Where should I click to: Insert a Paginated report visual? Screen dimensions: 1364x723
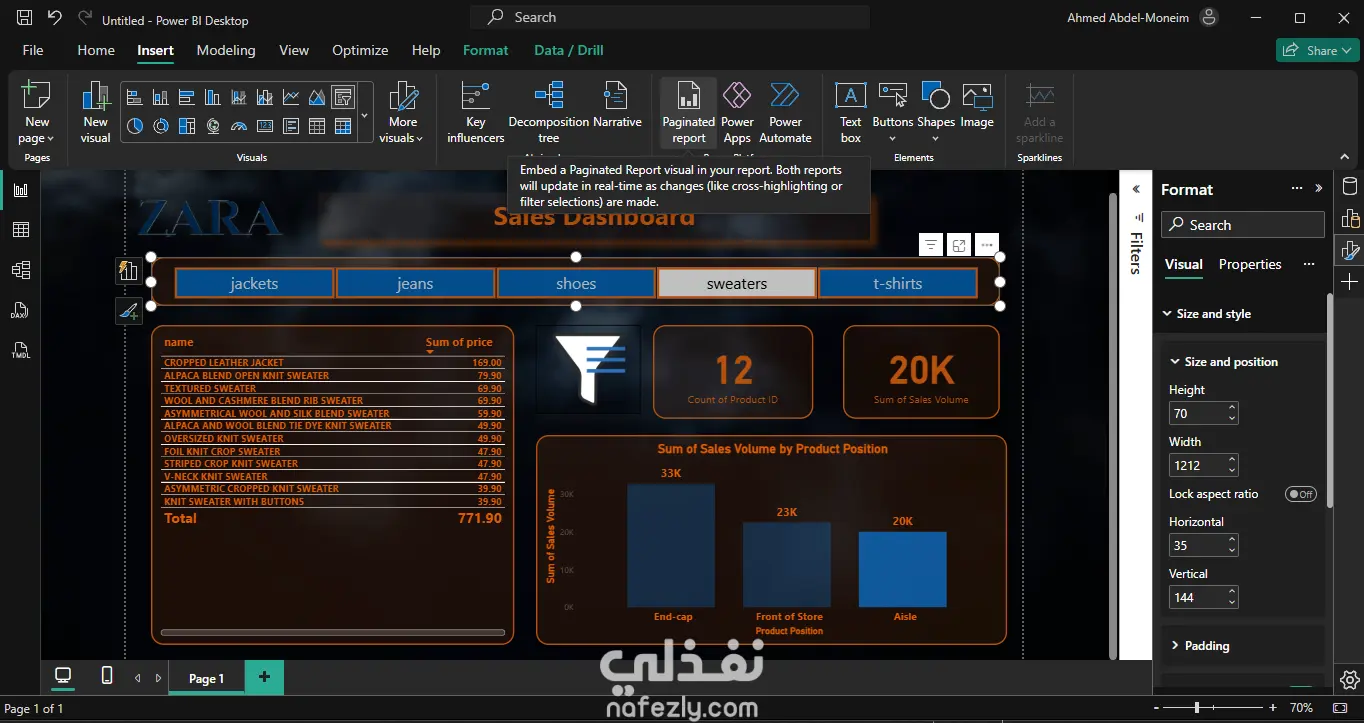[688, 112]
